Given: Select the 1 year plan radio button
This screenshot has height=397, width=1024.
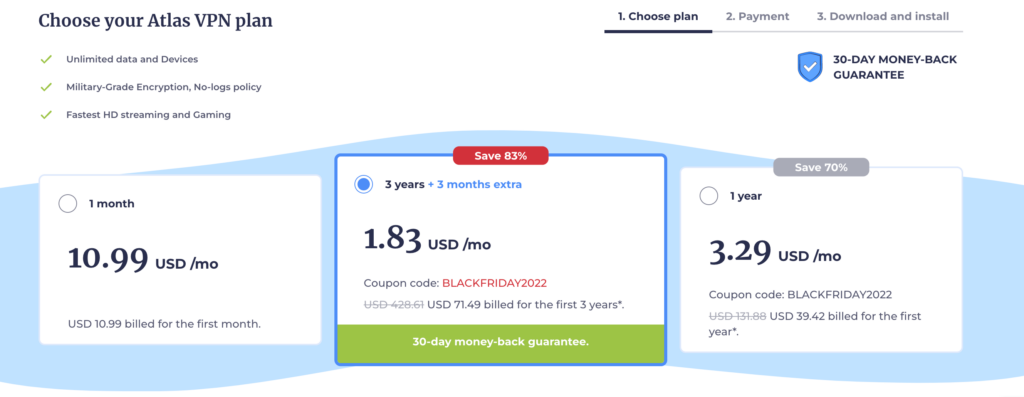Looking at the screenshot, I should click(x=709, y=196).
